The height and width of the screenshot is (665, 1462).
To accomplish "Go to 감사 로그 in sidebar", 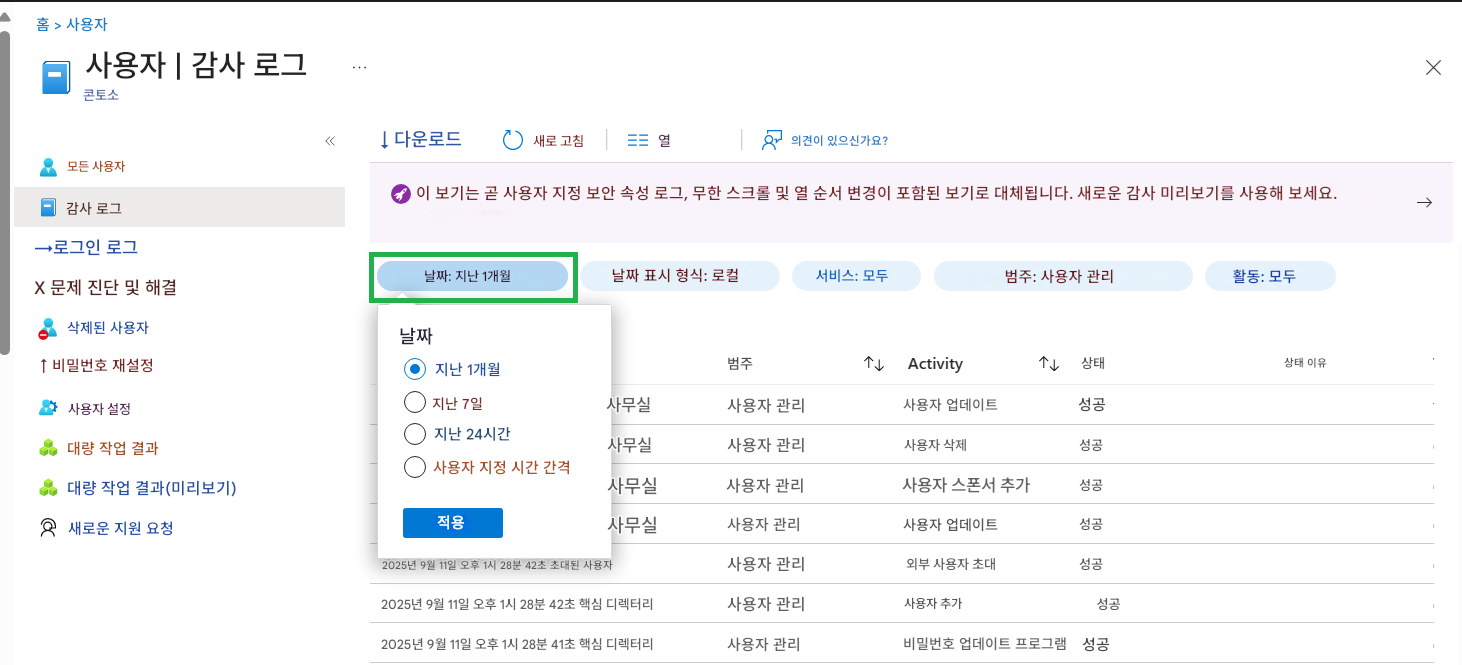I will [180, 208].
